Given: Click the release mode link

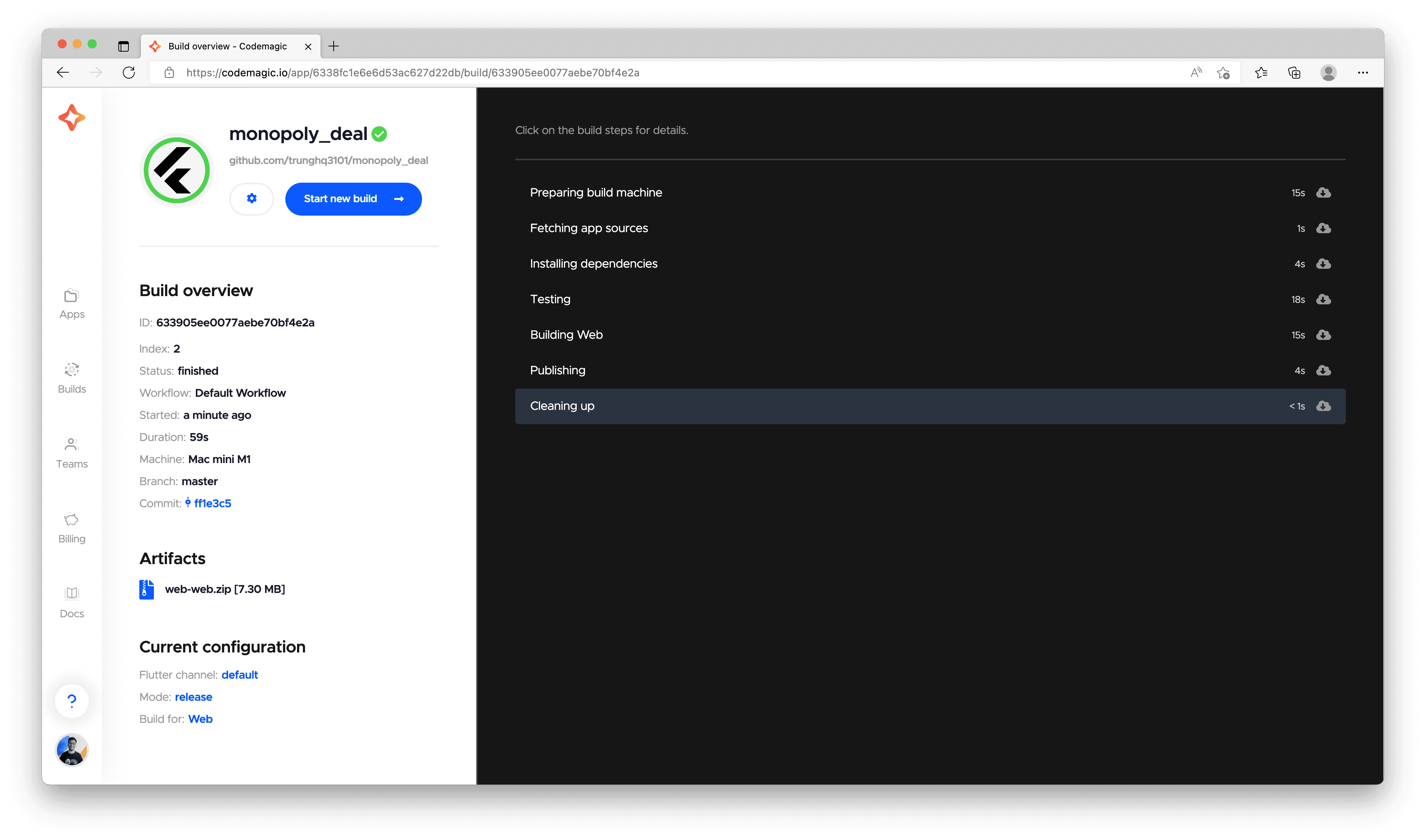Looking at the screenshot, I should [x=194, y=697].
